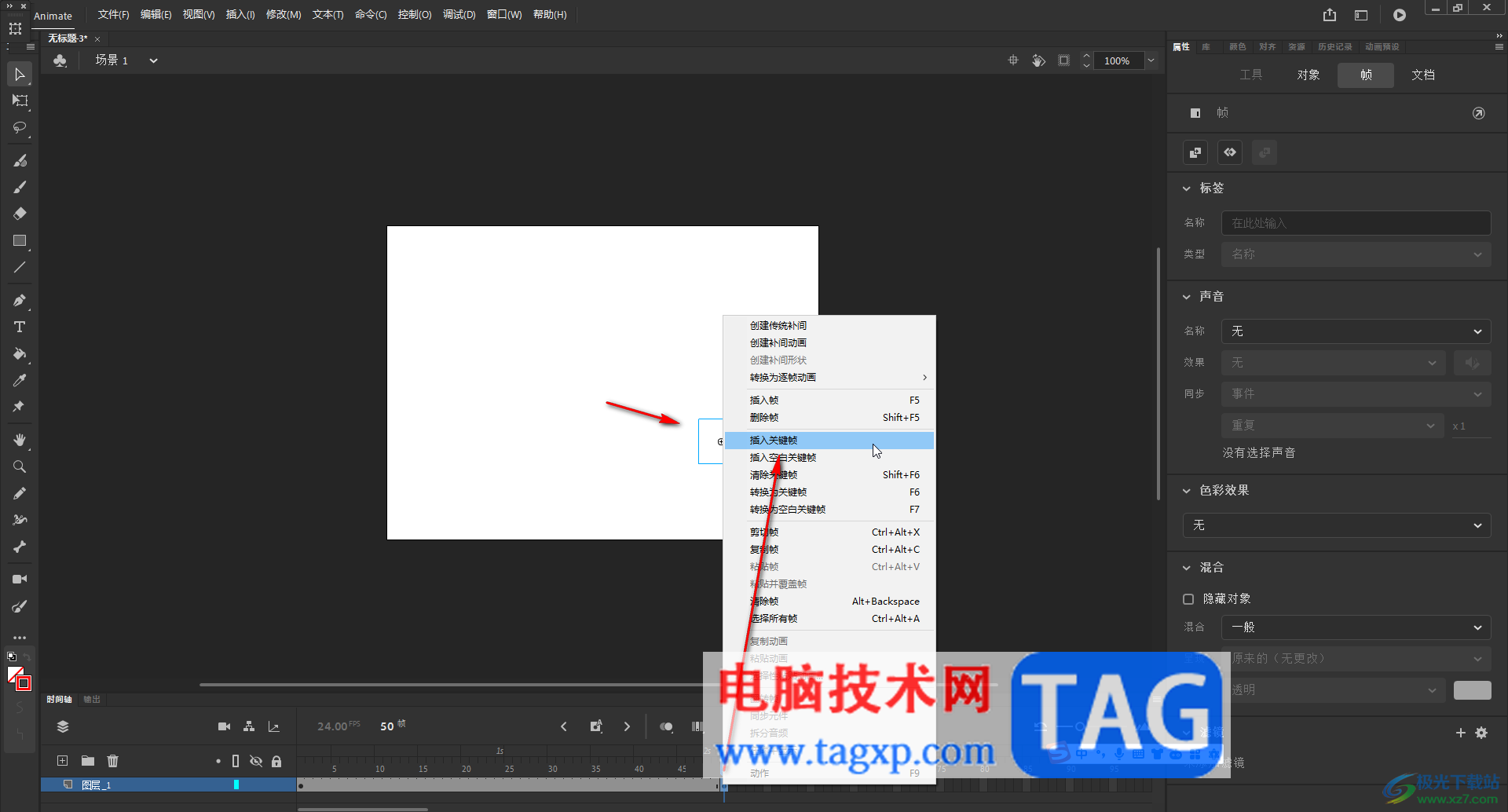Screen dimensions: 1508x812
Task: Click the swap fill and stroke colors icon
Action: point(27,657)
